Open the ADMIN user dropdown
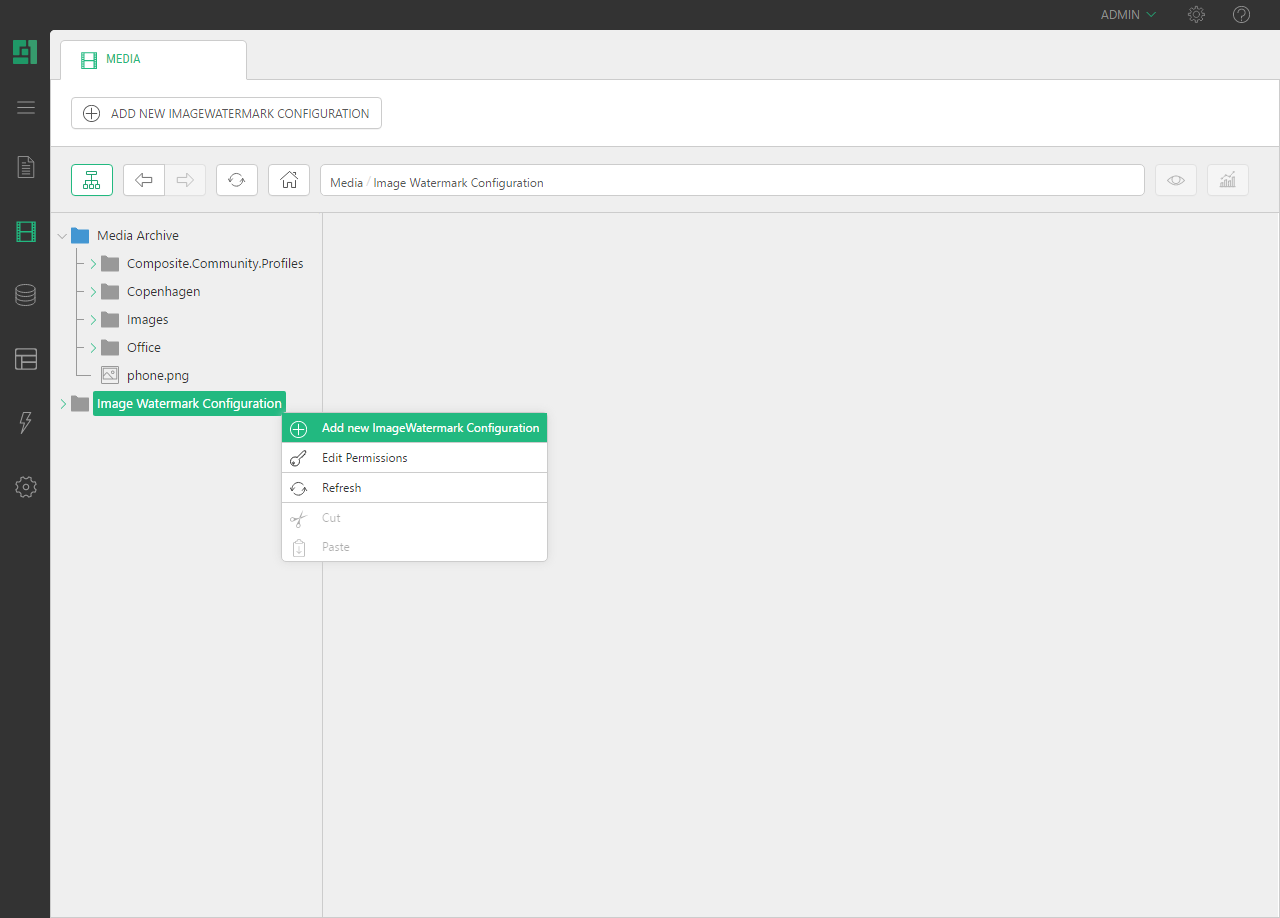This screenshot has width=1280, height=918. (x=1128, y=15)
